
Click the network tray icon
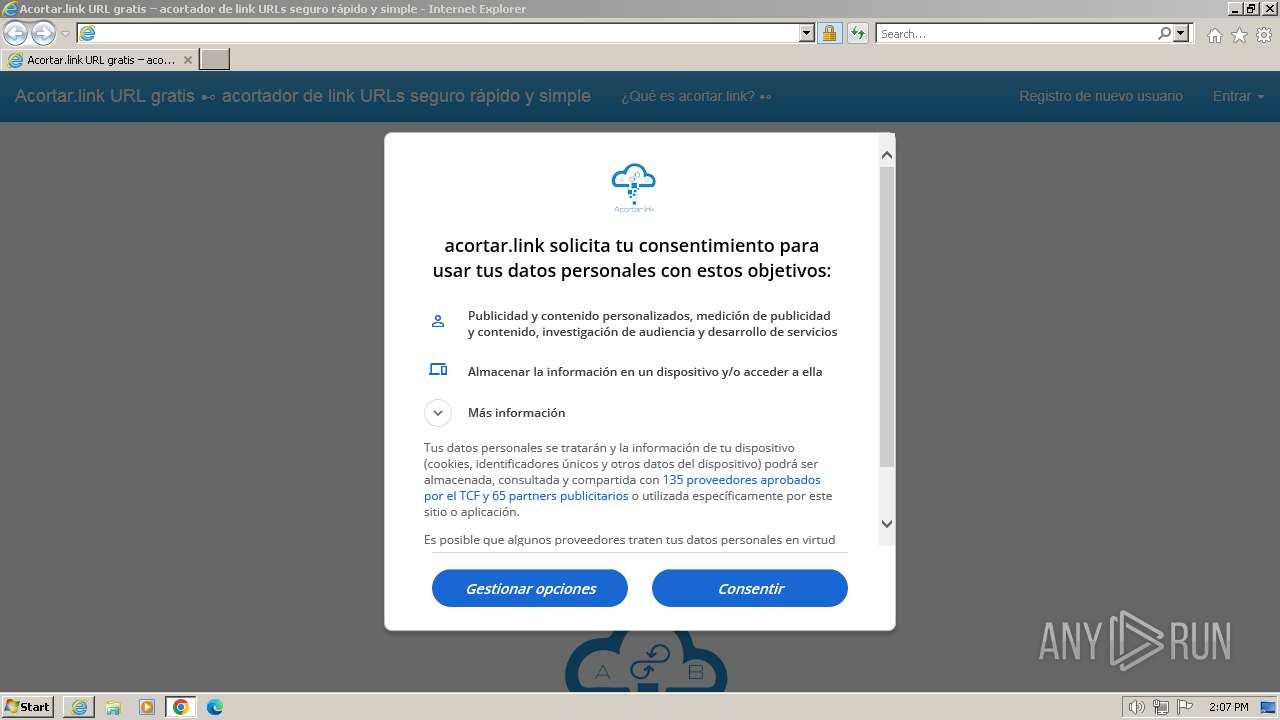(1161, 707)
